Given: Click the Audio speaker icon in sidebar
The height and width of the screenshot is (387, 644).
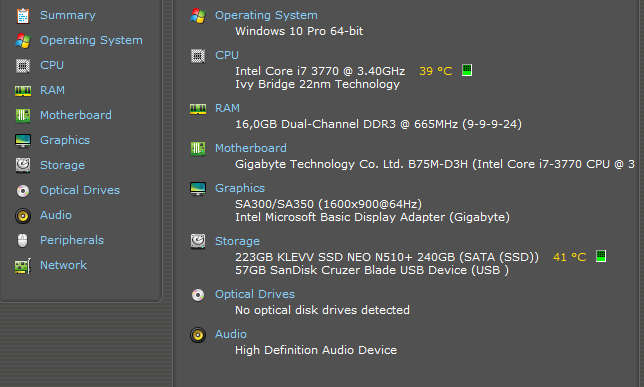Looking at the screenshot, I should 23,216.
